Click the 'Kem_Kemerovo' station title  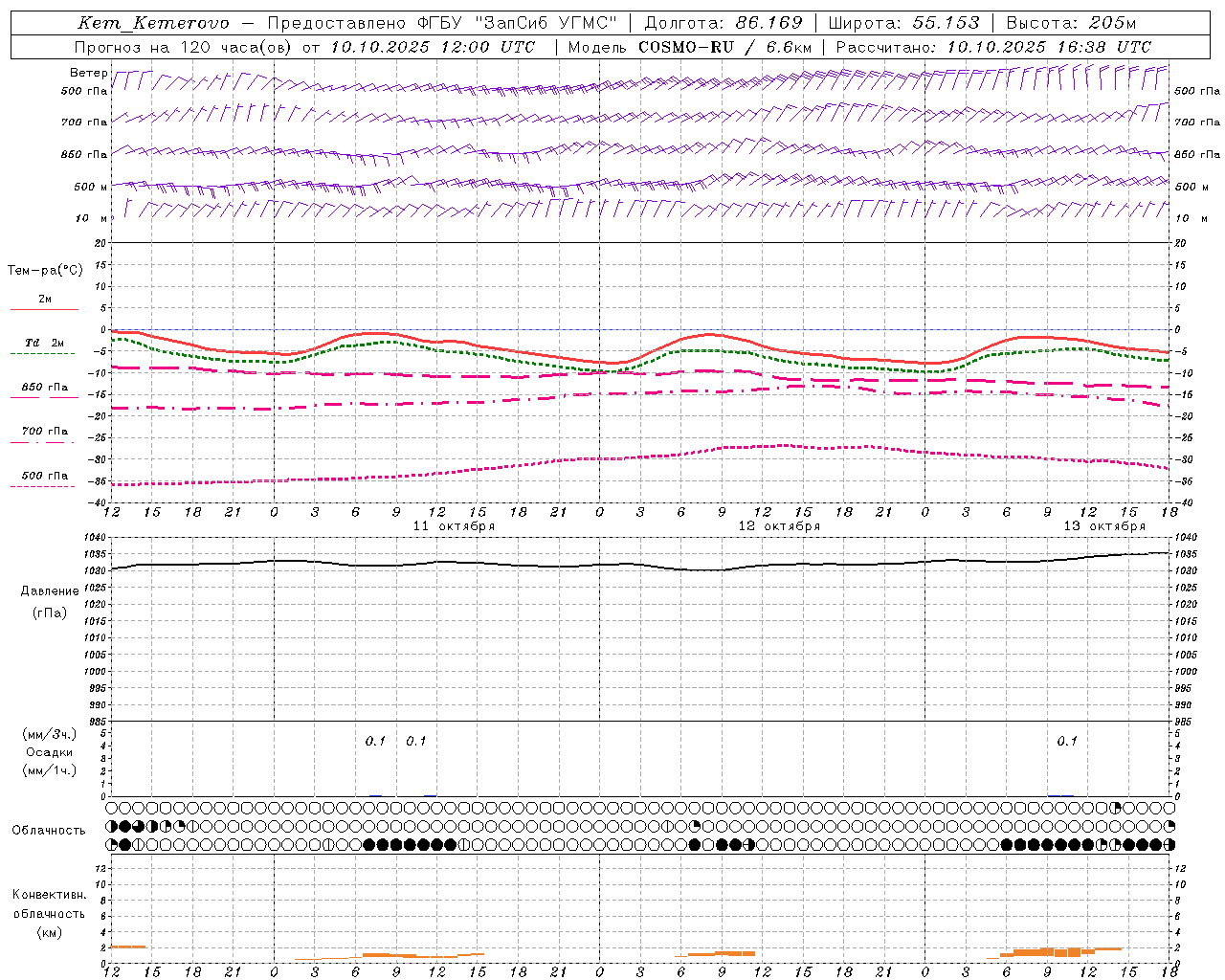(x=153, y=23)
